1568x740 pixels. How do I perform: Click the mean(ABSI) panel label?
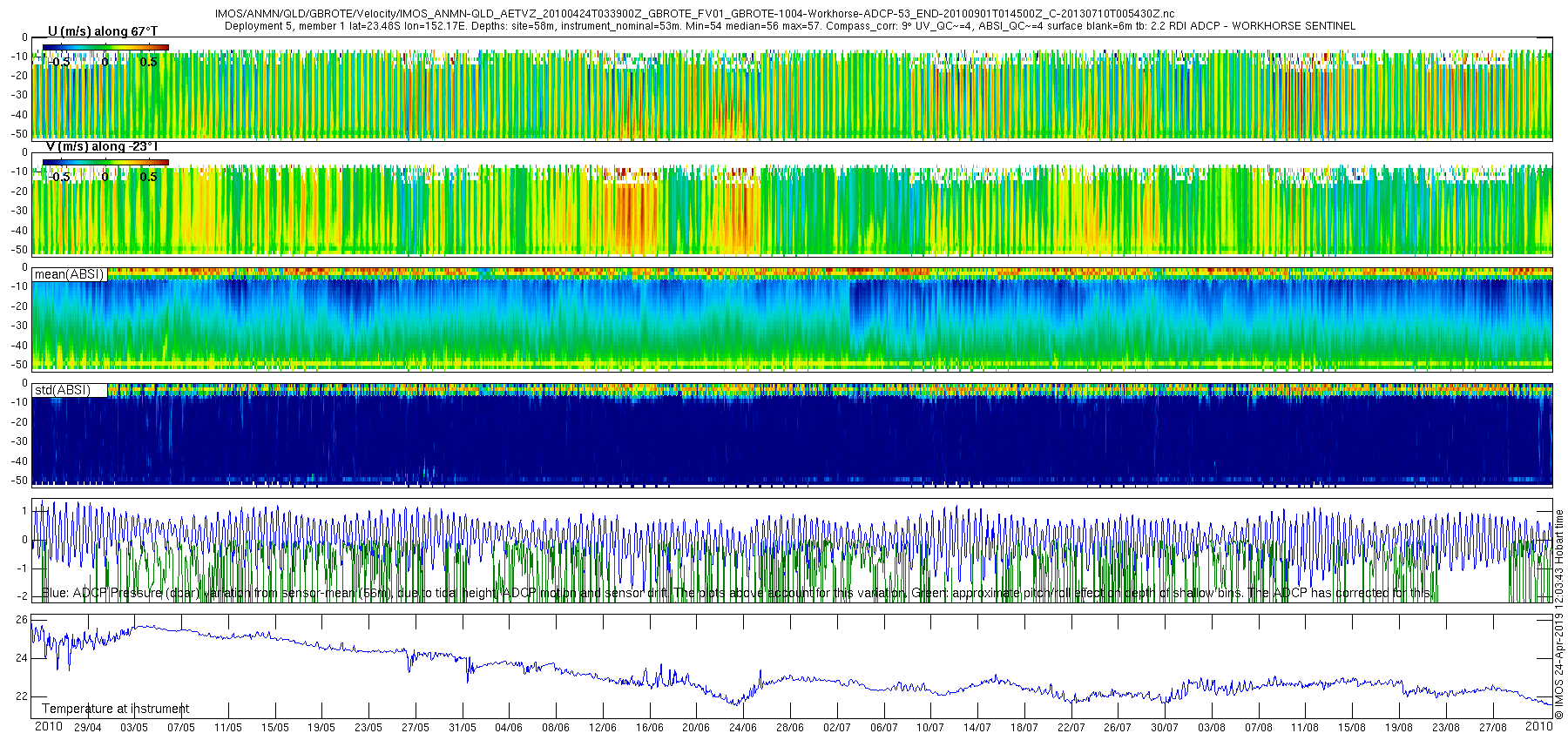(x=69, y=274)
